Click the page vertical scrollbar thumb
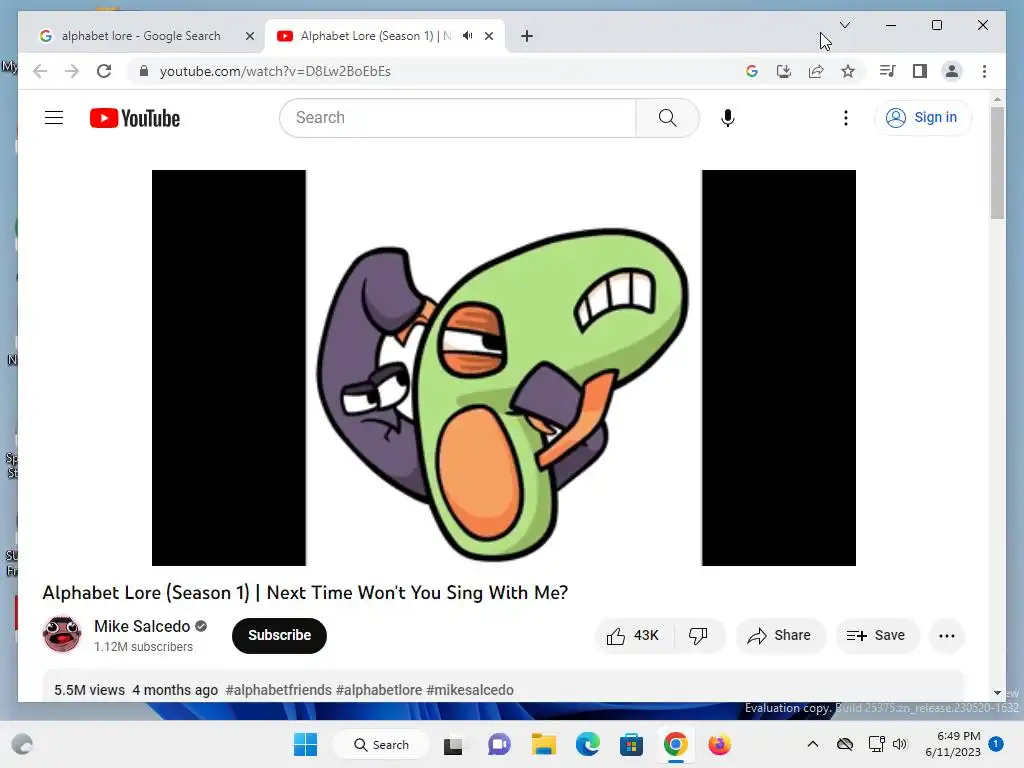Screen dimensions: 1024x768 997,163
